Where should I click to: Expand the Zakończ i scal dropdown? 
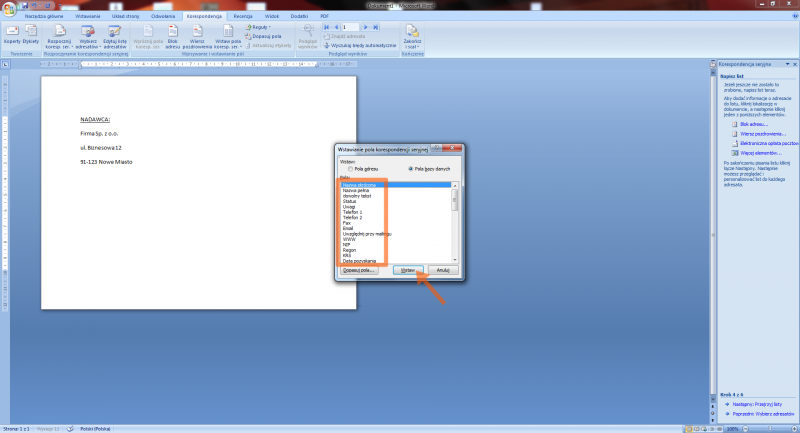[411, 38]
